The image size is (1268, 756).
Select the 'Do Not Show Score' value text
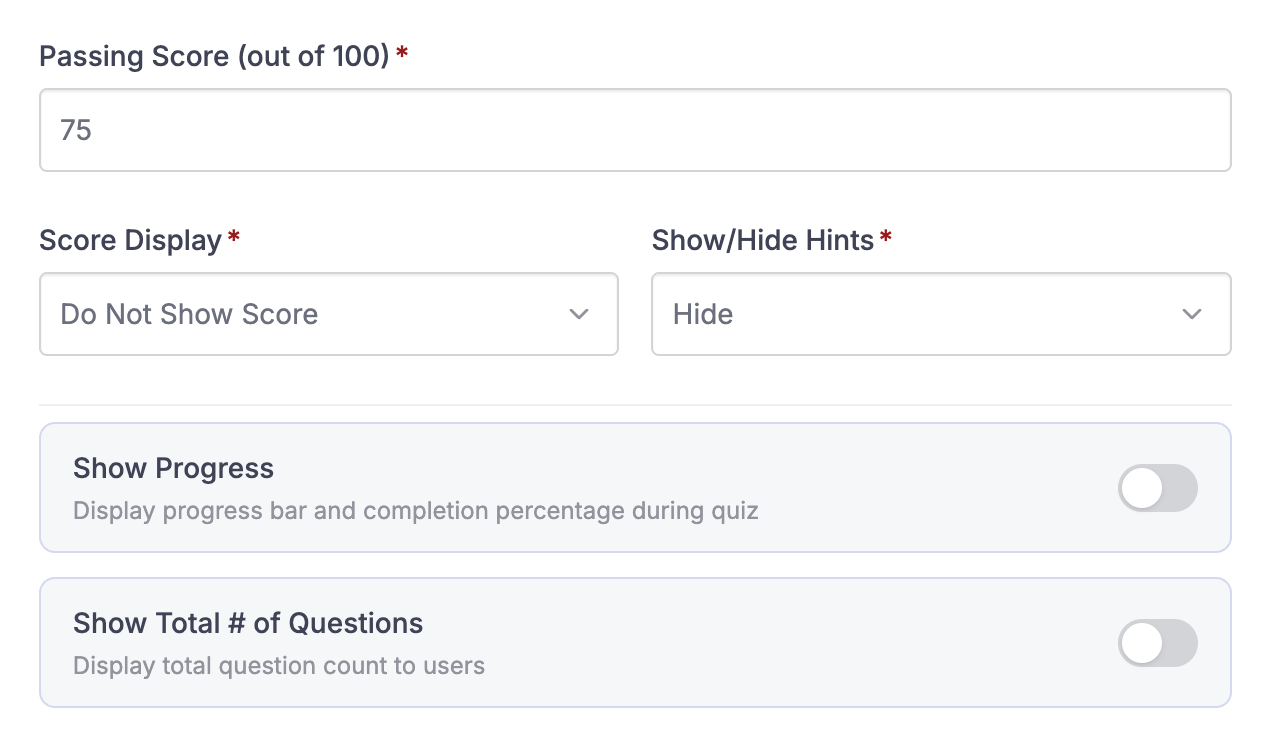tap(189, 314)
